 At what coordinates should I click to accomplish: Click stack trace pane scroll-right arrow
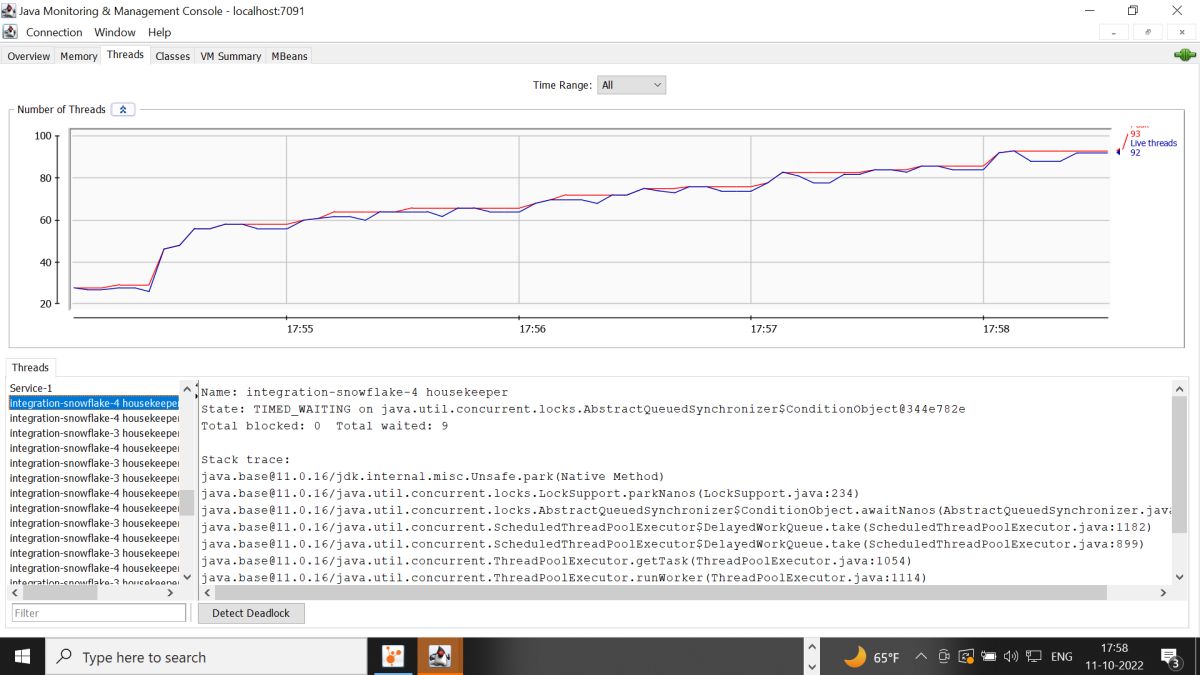point(1163,593)
